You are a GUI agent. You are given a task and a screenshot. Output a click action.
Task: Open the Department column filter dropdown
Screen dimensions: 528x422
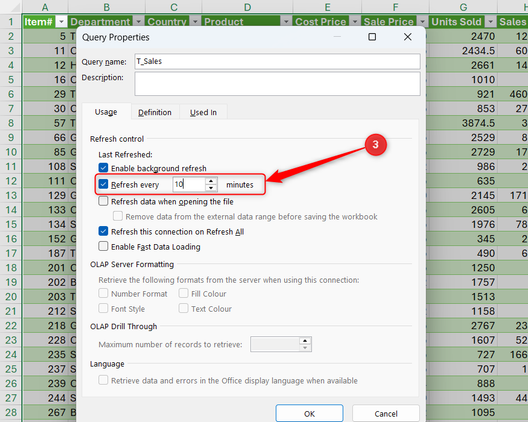click(x=138, y=22)
